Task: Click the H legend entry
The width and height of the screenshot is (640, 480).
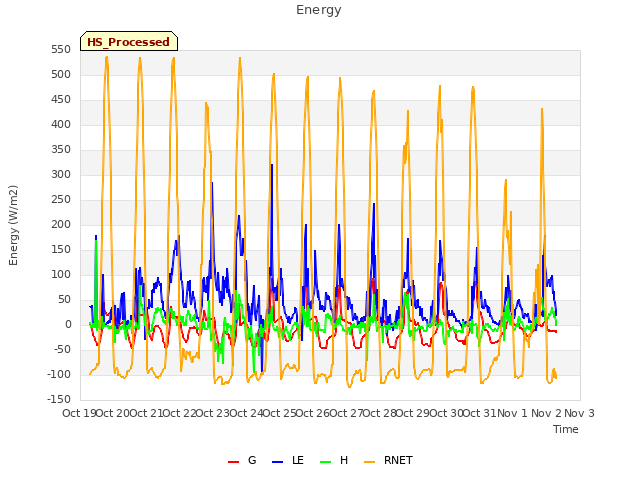Action: pos(334,460)
